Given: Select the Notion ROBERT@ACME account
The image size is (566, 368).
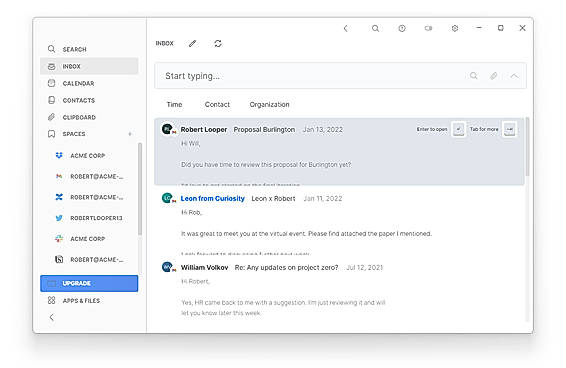Looking at the screenshot, I should (x=89, y=260).
